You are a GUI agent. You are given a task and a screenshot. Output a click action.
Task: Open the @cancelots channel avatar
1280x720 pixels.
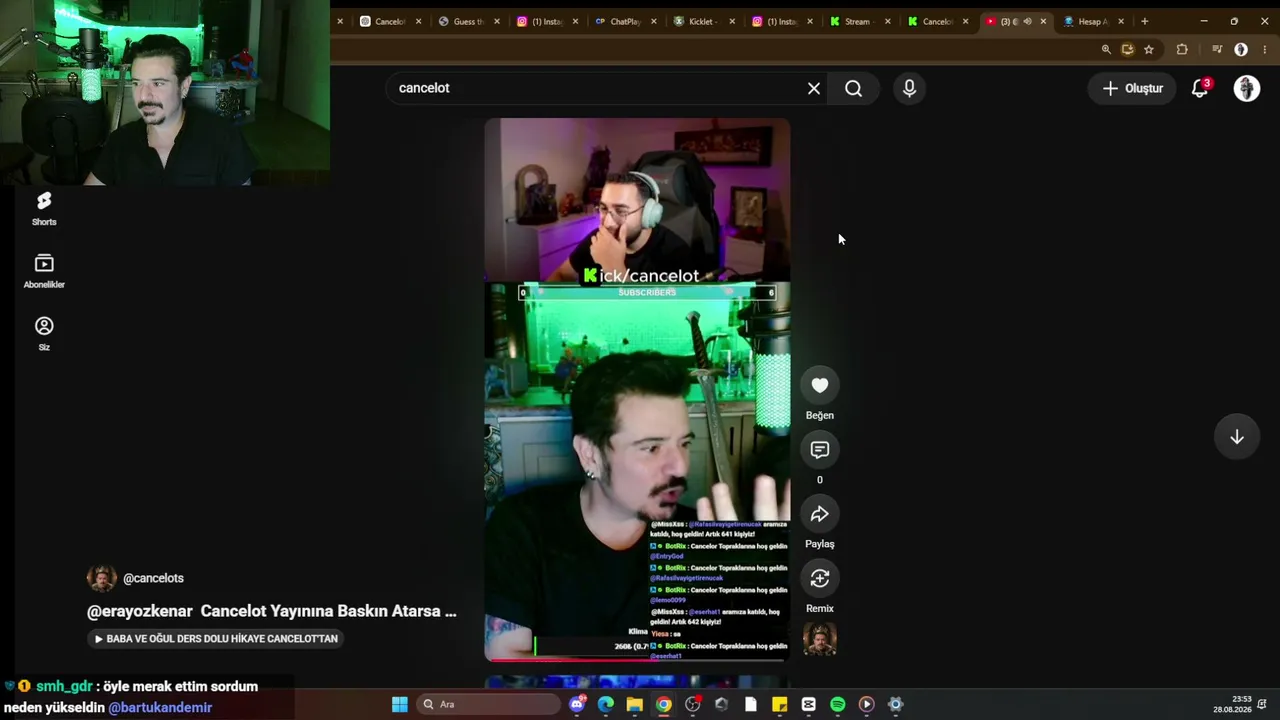[x=102, y=578]
